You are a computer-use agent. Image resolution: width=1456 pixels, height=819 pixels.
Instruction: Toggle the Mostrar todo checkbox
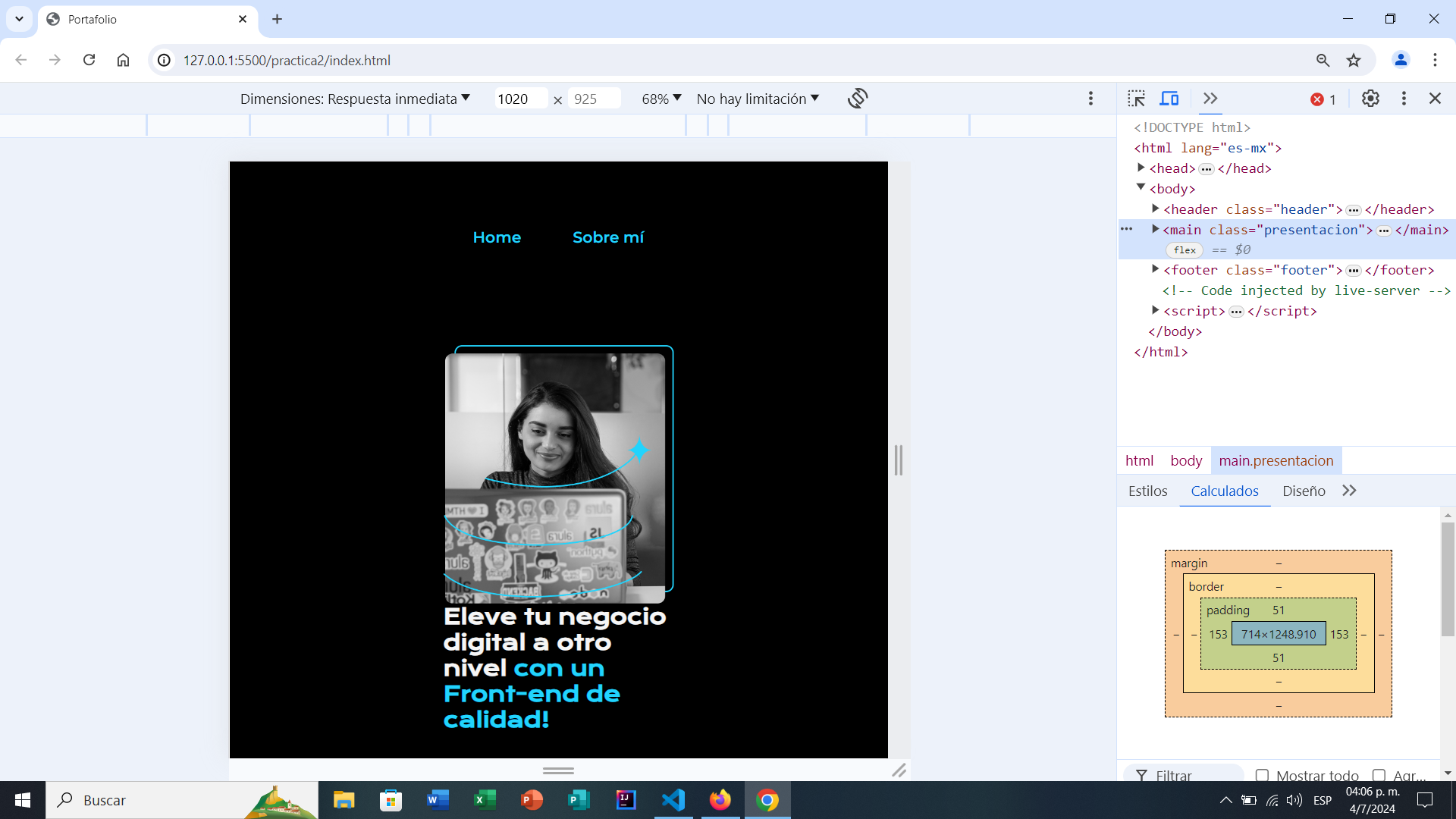tap(1263, 774)
